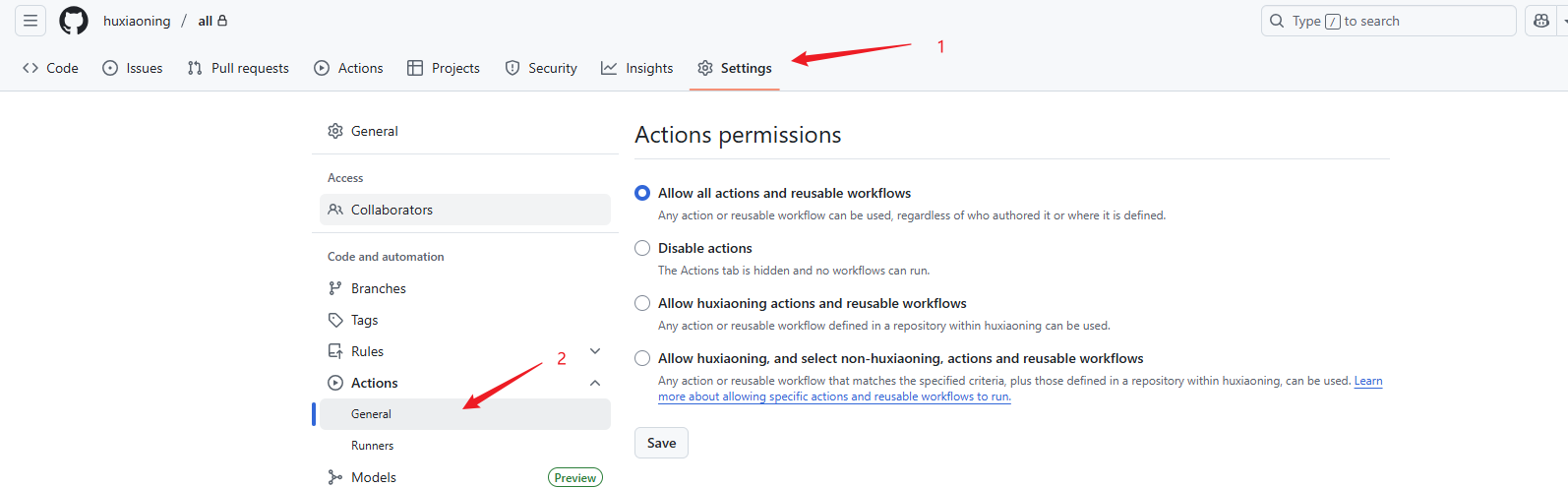The height and width of the screenshot is (488, 1568).
Task: Select Allow all actions and reusable workflows
Action: pos(642,193)
